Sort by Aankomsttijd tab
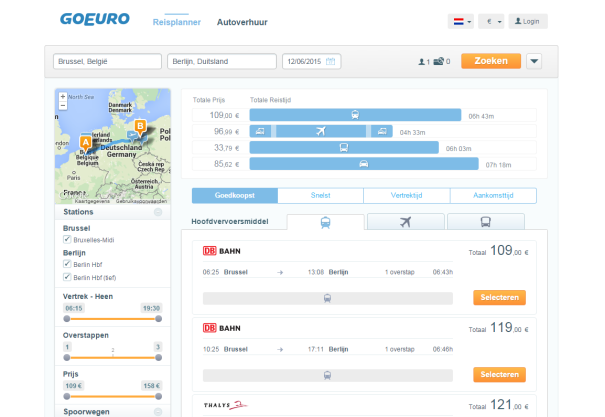The width and height of the screenshot is (605, 417). 493,196
